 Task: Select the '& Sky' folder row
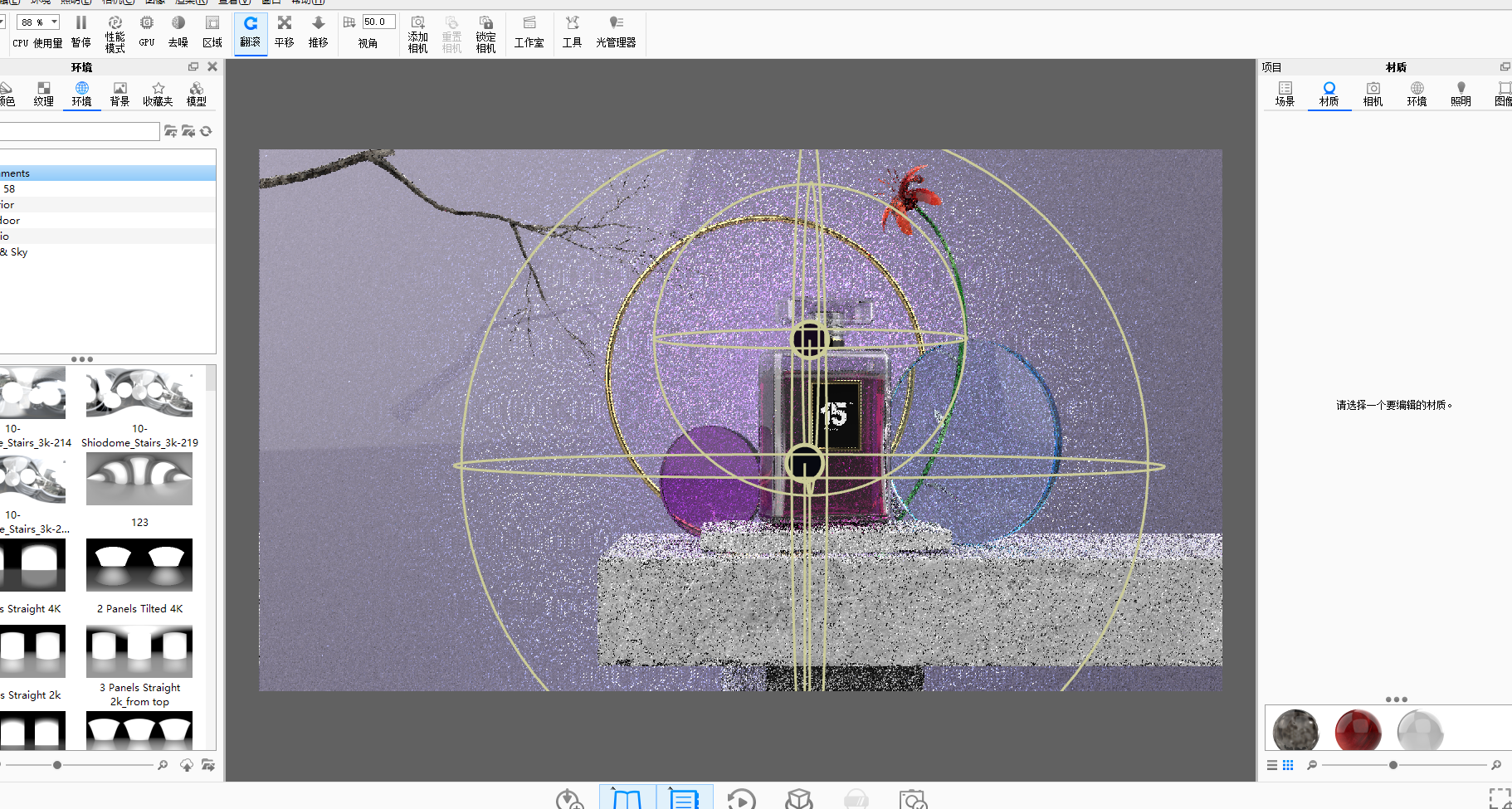108,252
